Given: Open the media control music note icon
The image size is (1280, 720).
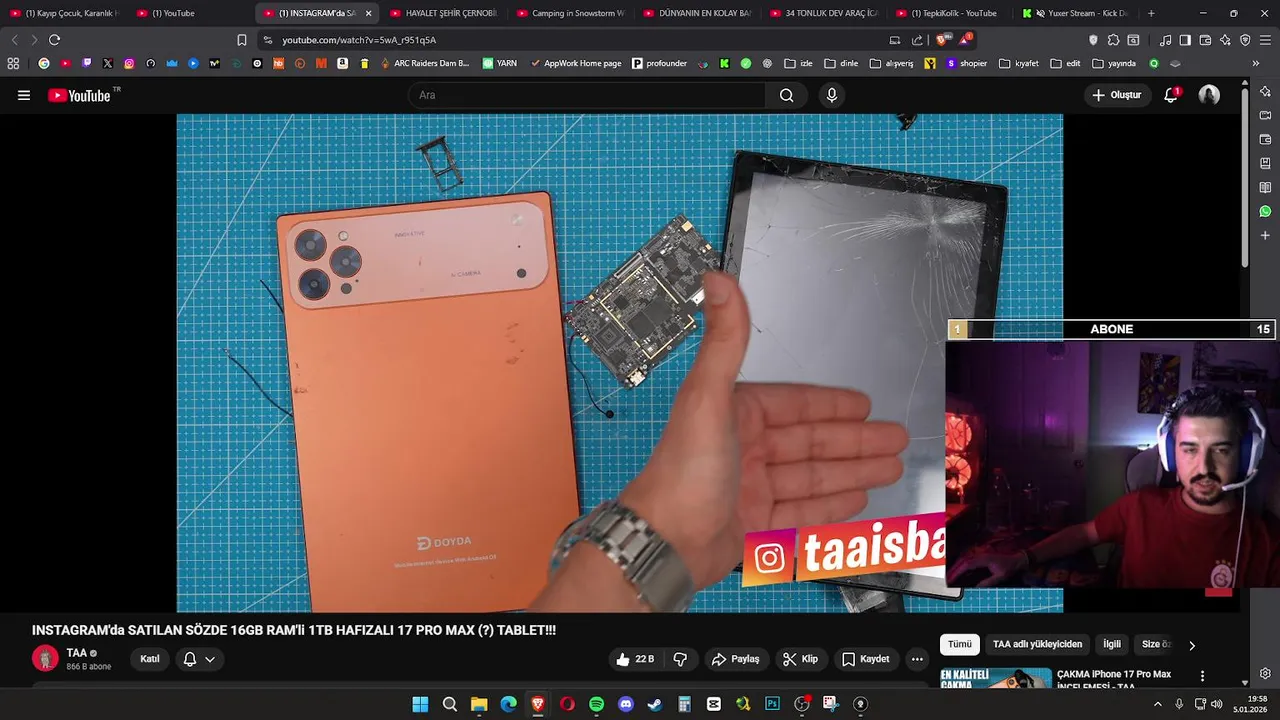Looking at the screenshot, I should pos(1165,40).
